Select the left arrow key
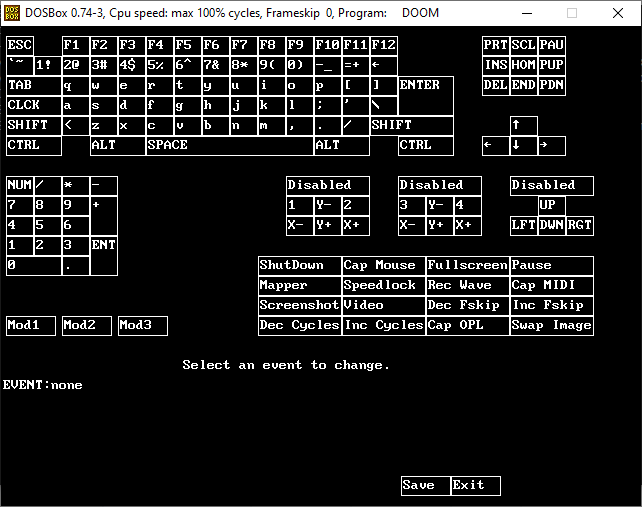This screenshot has height=507, width=642. click(496, 145)
